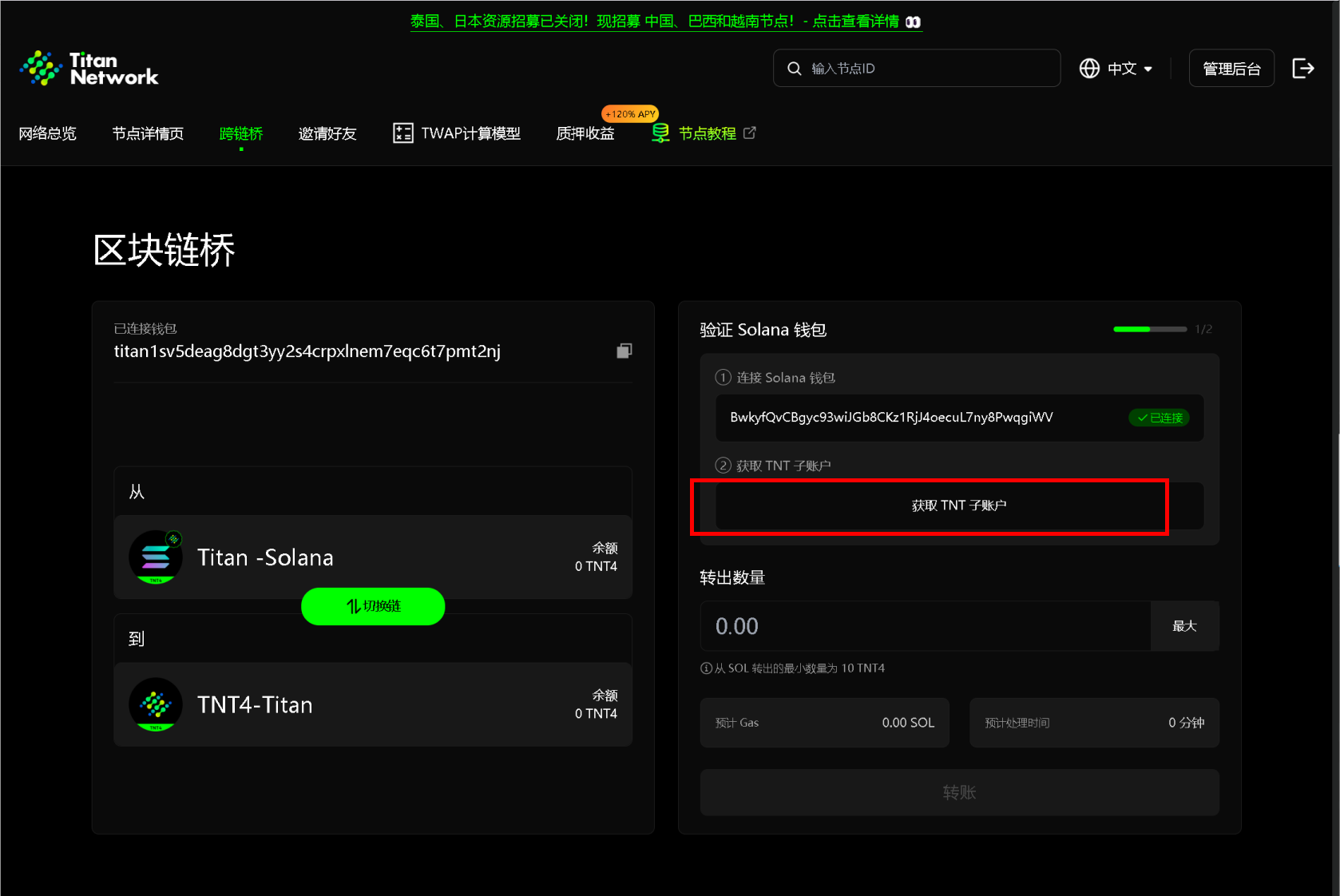Toggle chains with 切换链 button
Viewport: 1340px width, 896px height.
(x=373, y=606)
